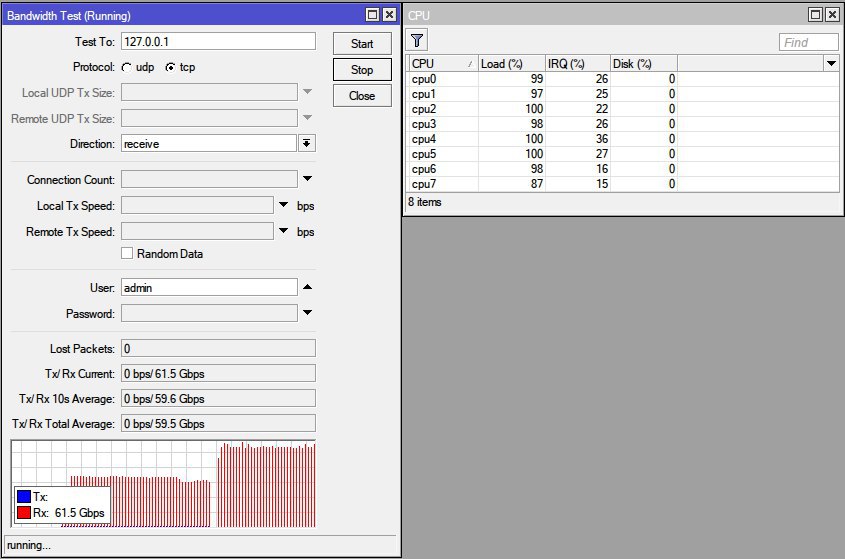Select the cpu5 row
The height and width of the screenshot is (559, 845).
pyautogui.click(x=623, y=154)
